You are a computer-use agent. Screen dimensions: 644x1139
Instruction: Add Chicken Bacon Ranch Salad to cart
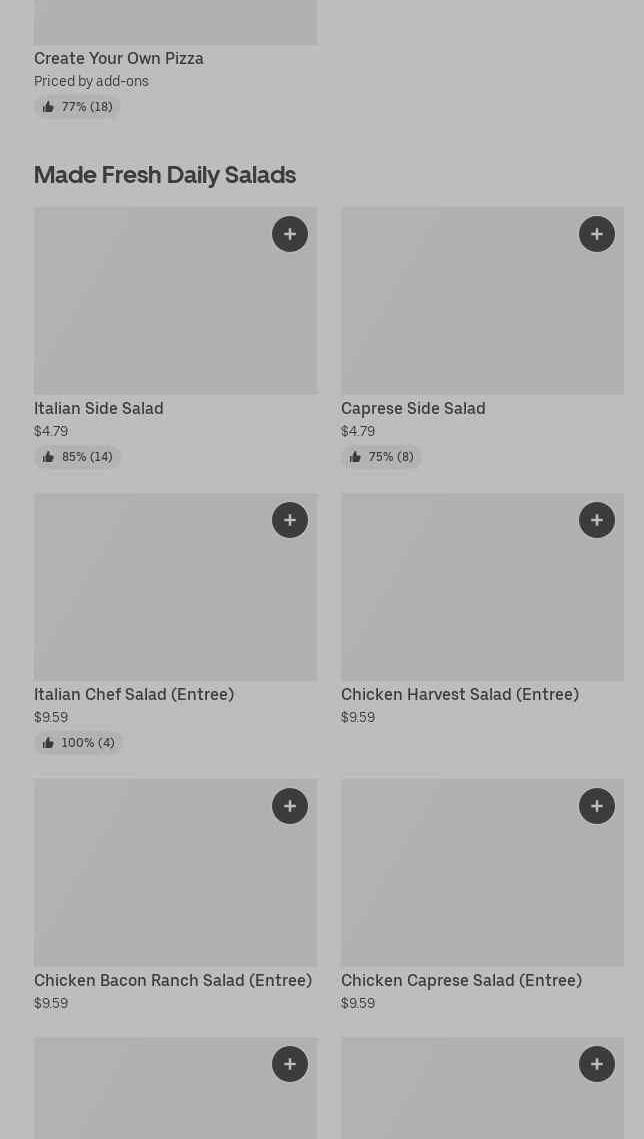(x=290, y=806)
